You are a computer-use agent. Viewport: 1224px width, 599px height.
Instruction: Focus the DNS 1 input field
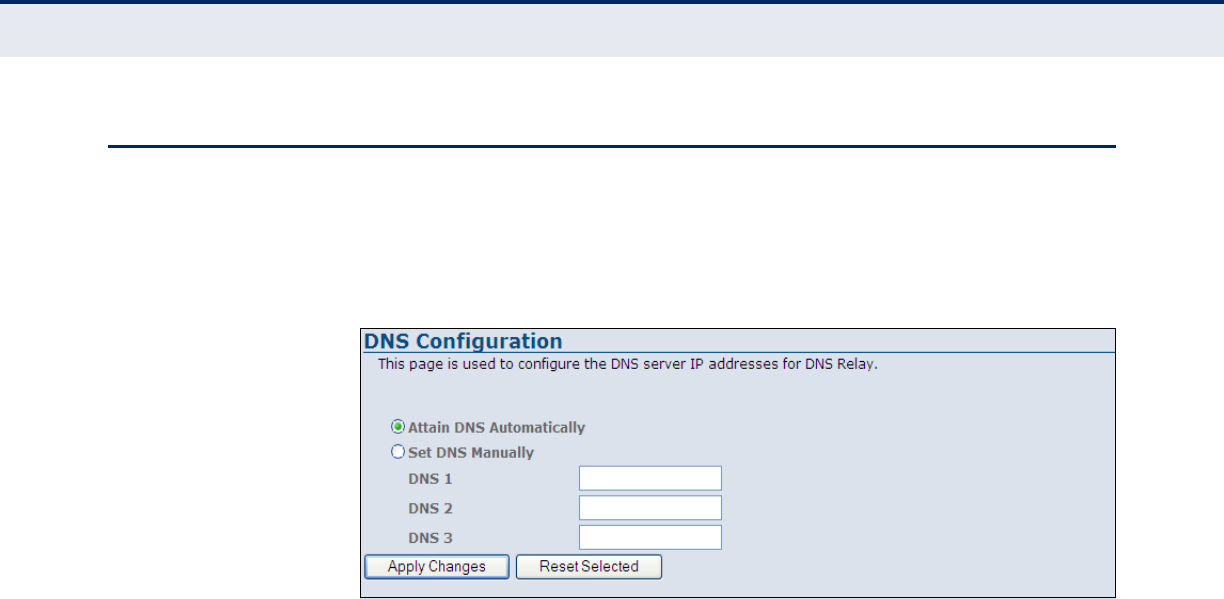point(650,478)
